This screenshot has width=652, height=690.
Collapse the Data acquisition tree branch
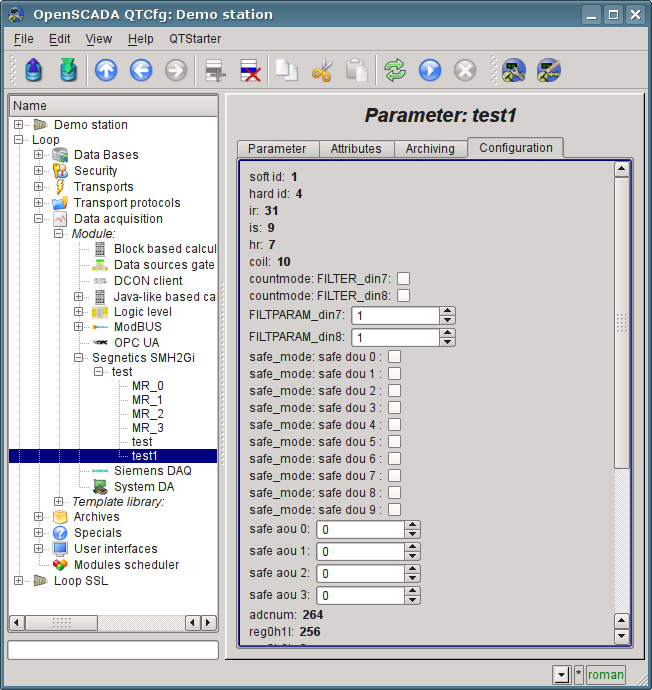click(39, 219)
